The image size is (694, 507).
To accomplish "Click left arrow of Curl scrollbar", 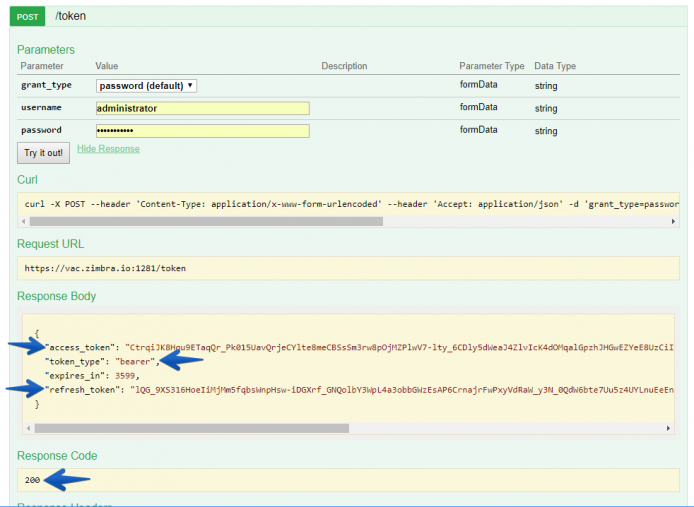I will [23, 221].
